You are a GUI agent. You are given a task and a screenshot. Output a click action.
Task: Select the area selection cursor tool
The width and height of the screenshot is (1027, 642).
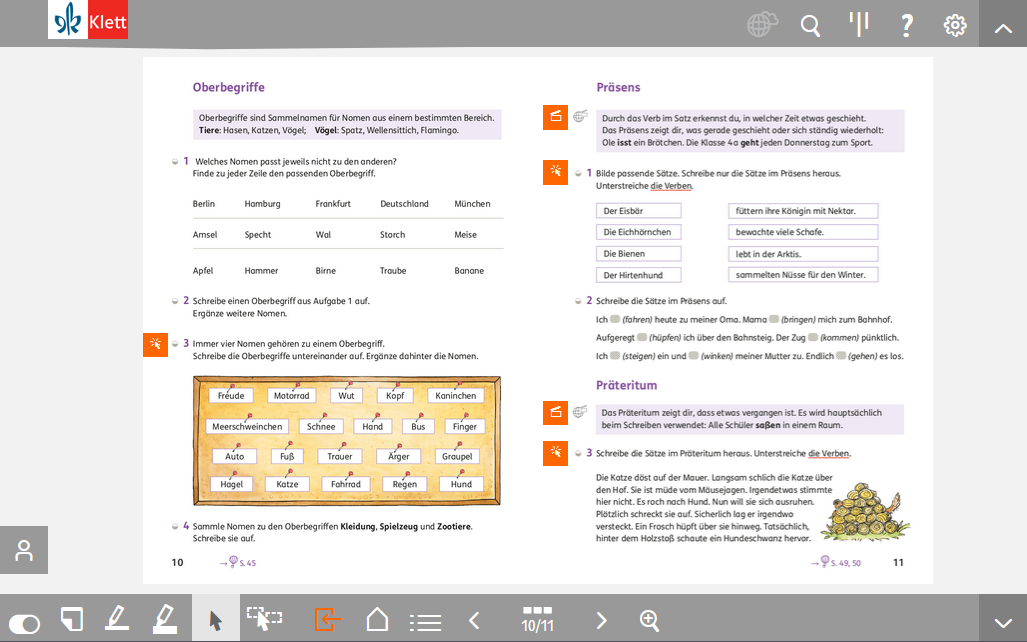click(x=265, y=620)
